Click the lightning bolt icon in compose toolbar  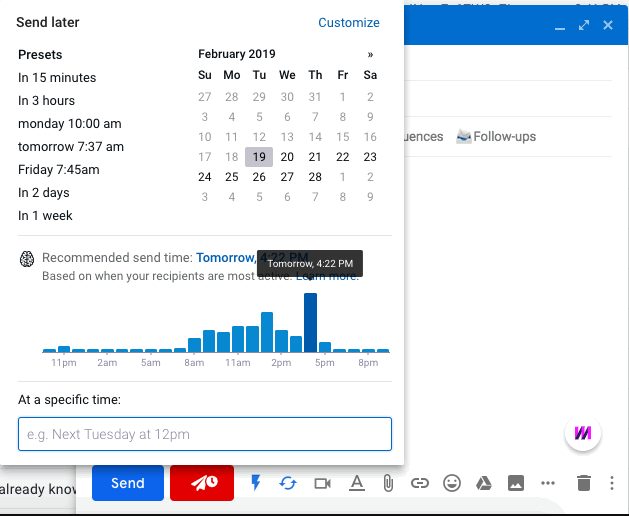tap(255, 483)
